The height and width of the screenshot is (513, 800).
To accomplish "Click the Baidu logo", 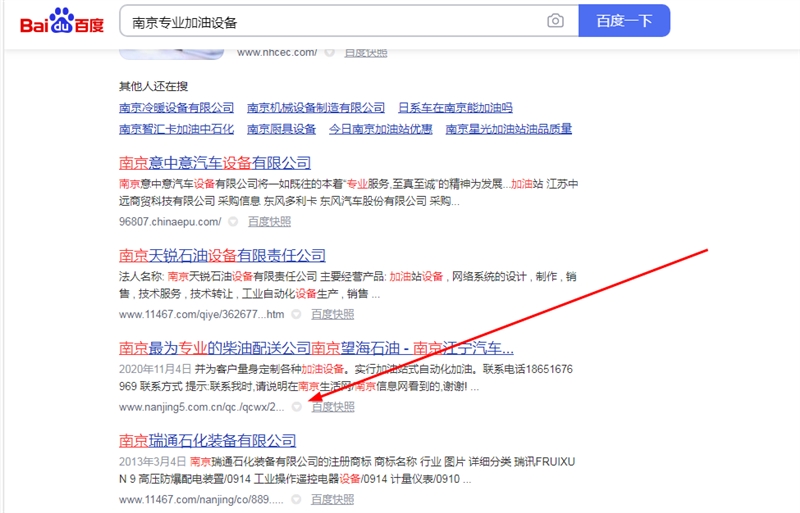I will tap(62, 21).
